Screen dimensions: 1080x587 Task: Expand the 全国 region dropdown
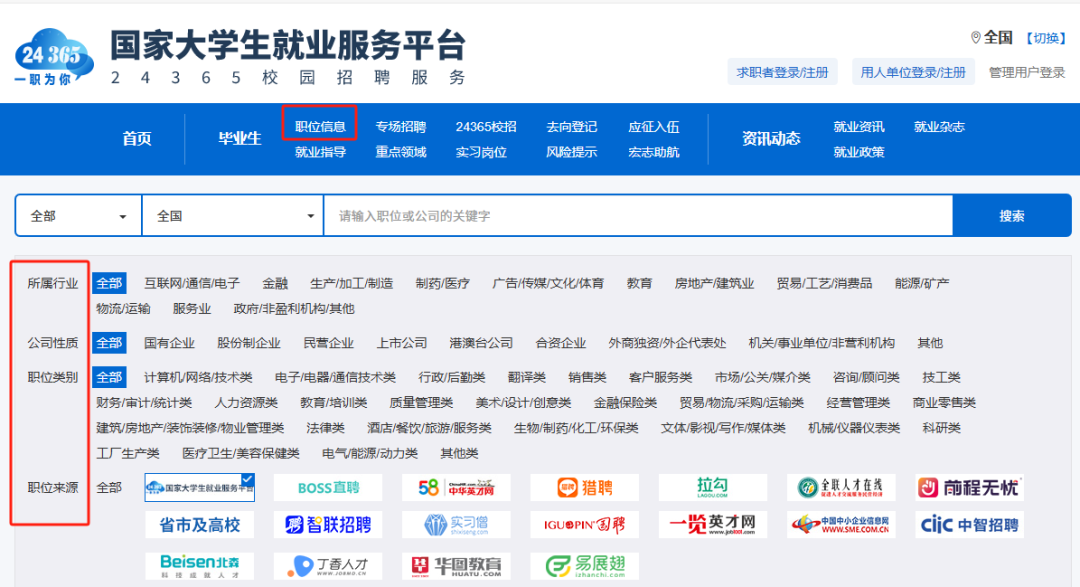232,216
